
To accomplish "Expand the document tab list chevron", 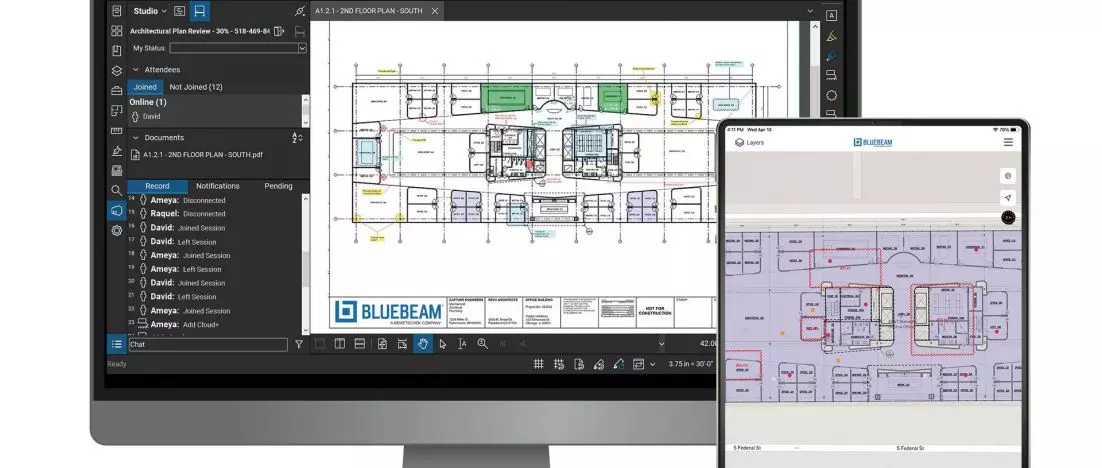I will tap(810, 11).
